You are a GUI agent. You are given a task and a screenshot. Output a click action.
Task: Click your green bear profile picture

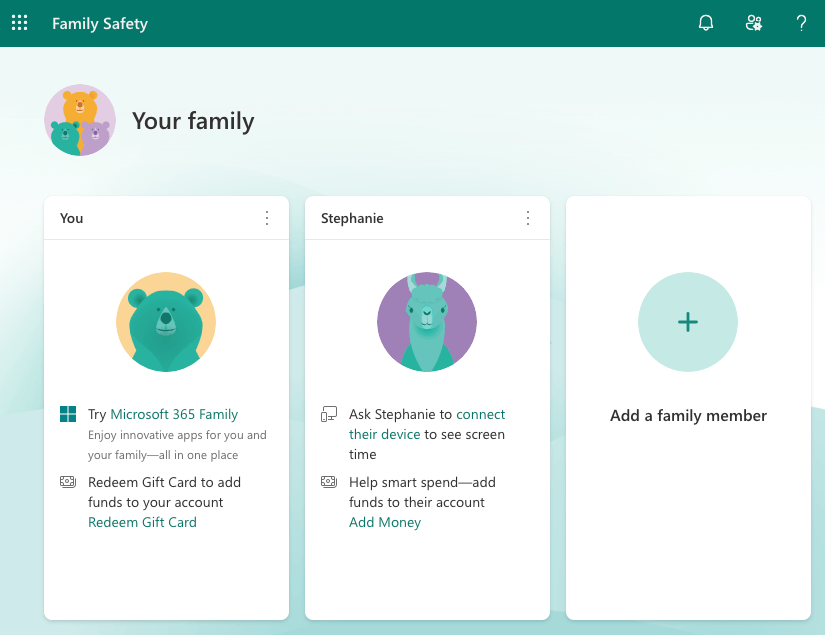(x=166, y=322)
